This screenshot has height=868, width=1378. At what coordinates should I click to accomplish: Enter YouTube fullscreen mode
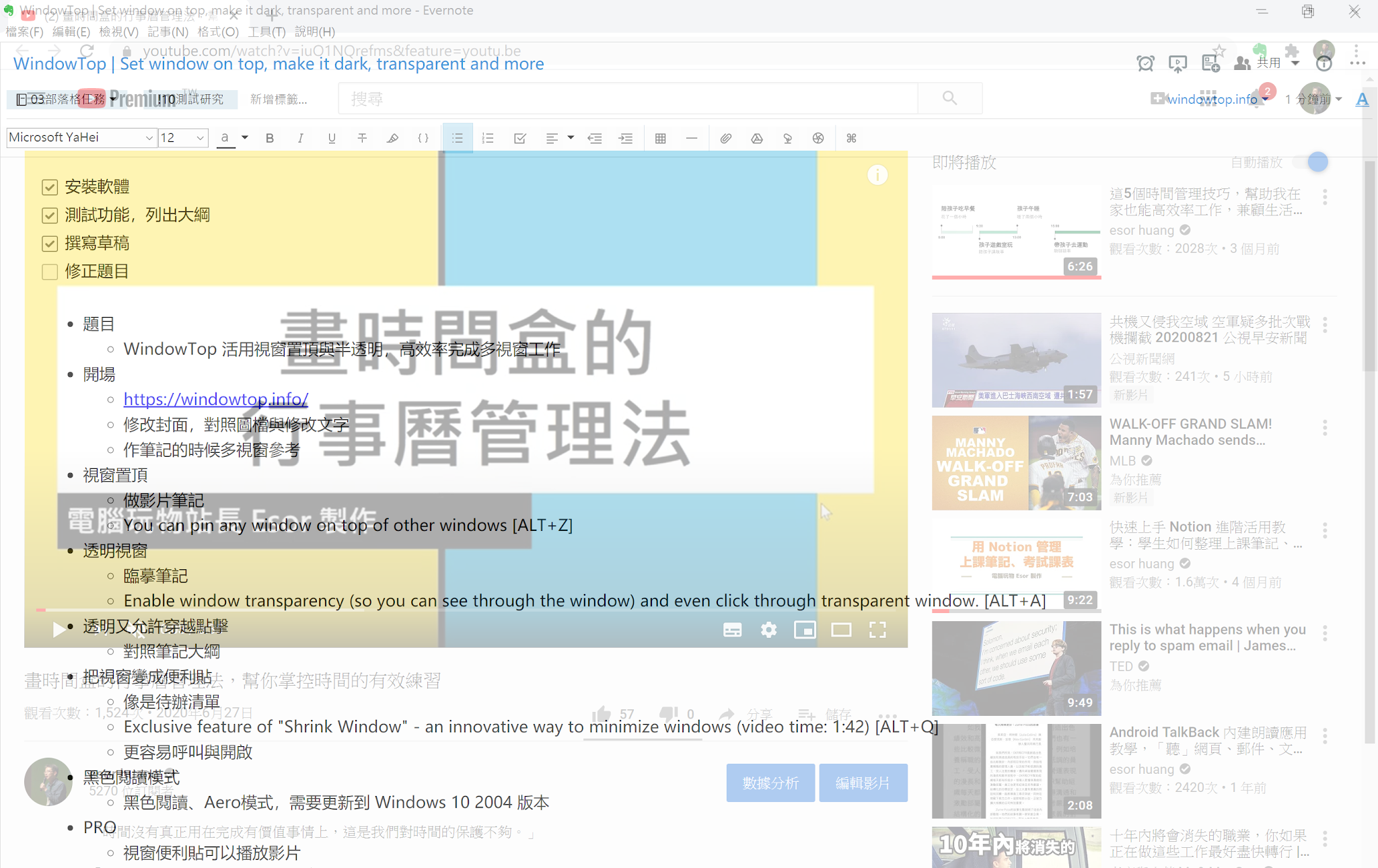point(877,629)
